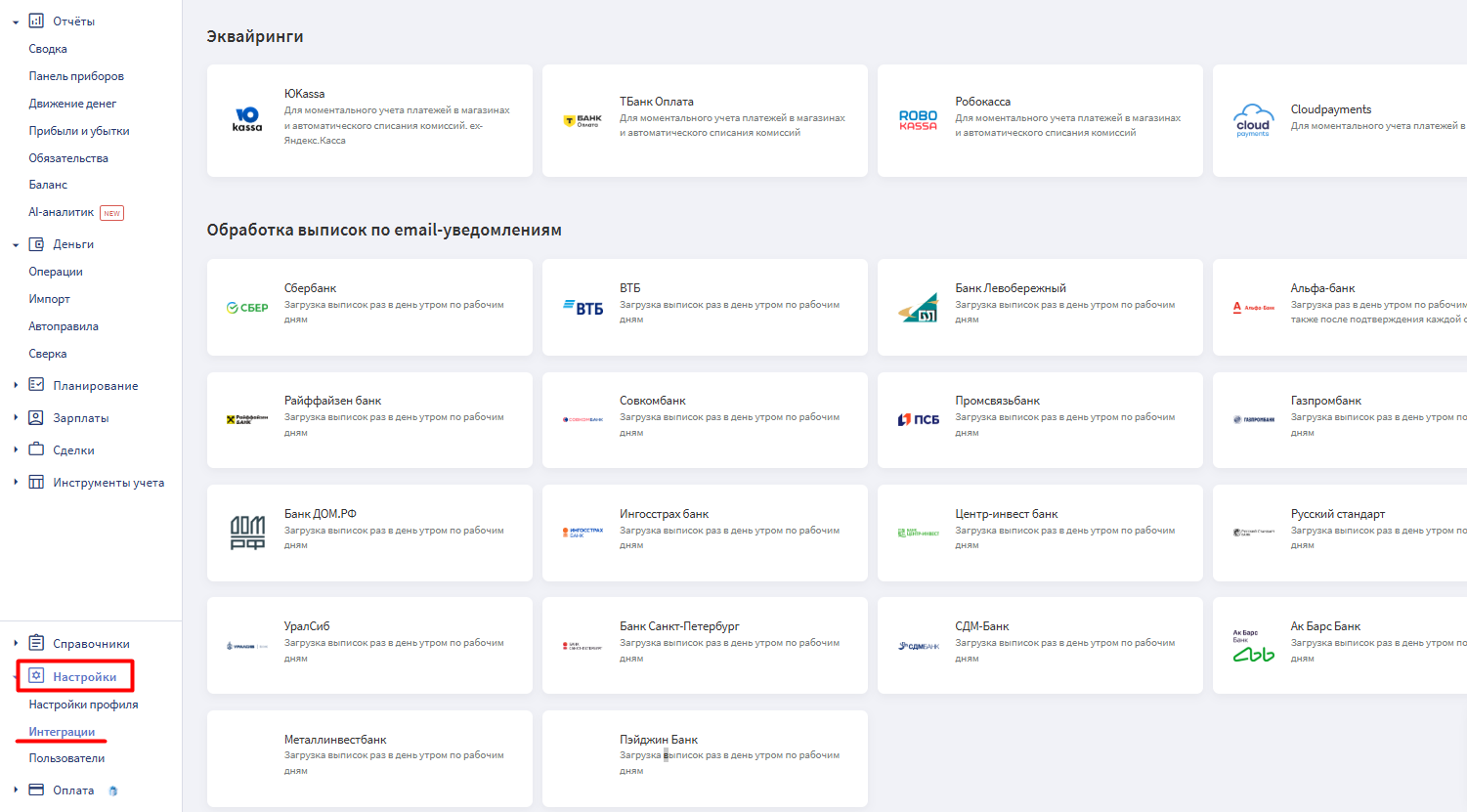This screenshot has width=1467, height=812.
Task: Open the Пользователи page
Action: [x=66, y=758]
